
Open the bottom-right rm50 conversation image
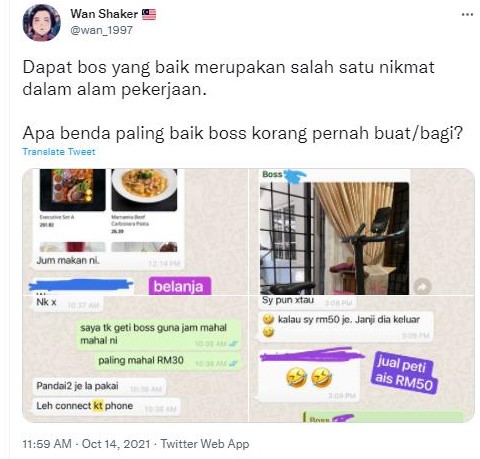pos(362,359)
